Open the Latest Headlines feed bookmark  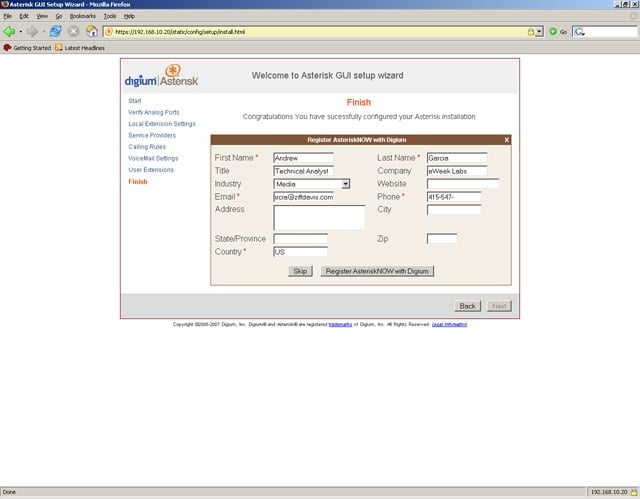pyautogui.click(x=80, y=48)
